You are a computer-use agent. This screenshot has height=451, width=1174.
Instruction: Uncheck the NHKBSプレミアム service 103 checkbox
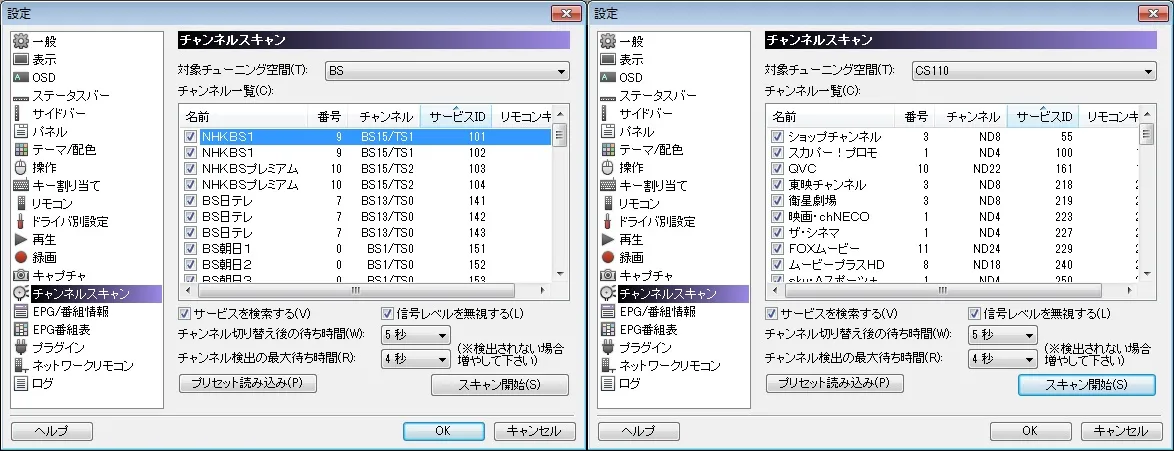pyautogui.click(x=190, y=169)
